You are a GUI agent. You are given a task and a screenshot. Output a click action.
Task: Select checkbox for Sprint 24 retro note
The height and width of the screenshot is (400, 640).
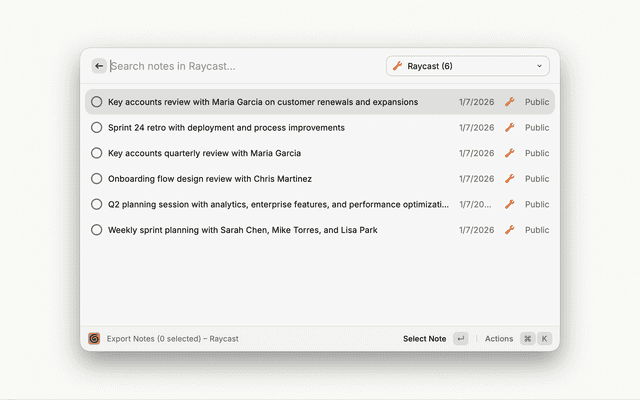tap(97, 128)
